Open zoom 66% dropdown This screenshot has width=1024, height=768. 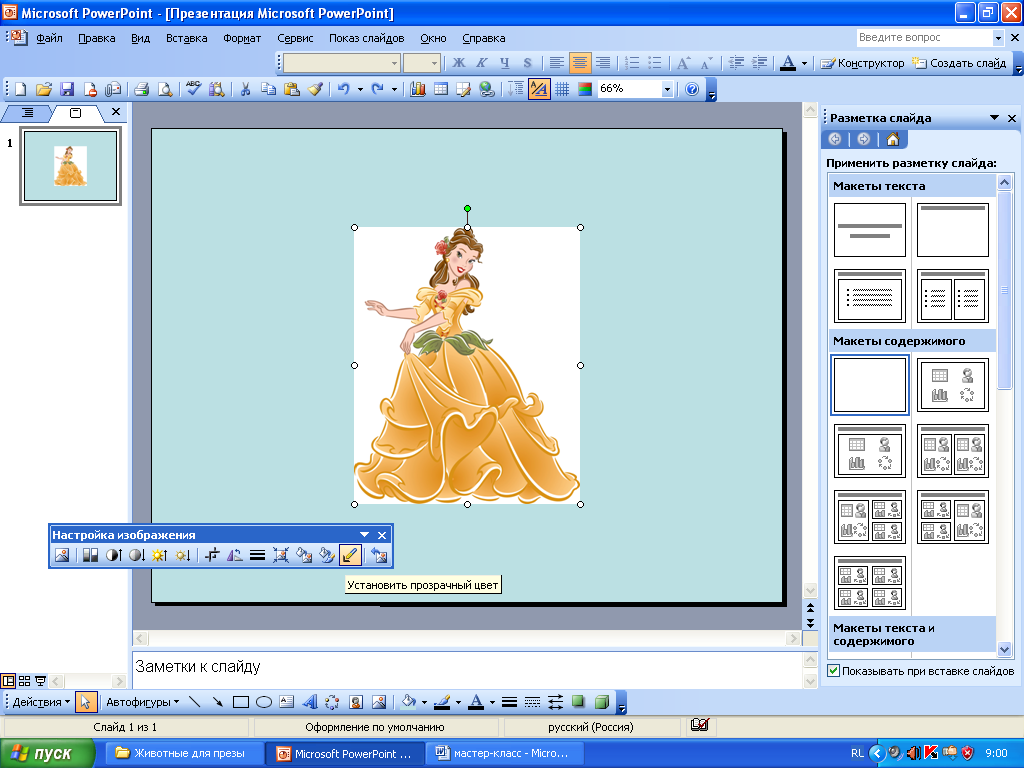point(667,89)
